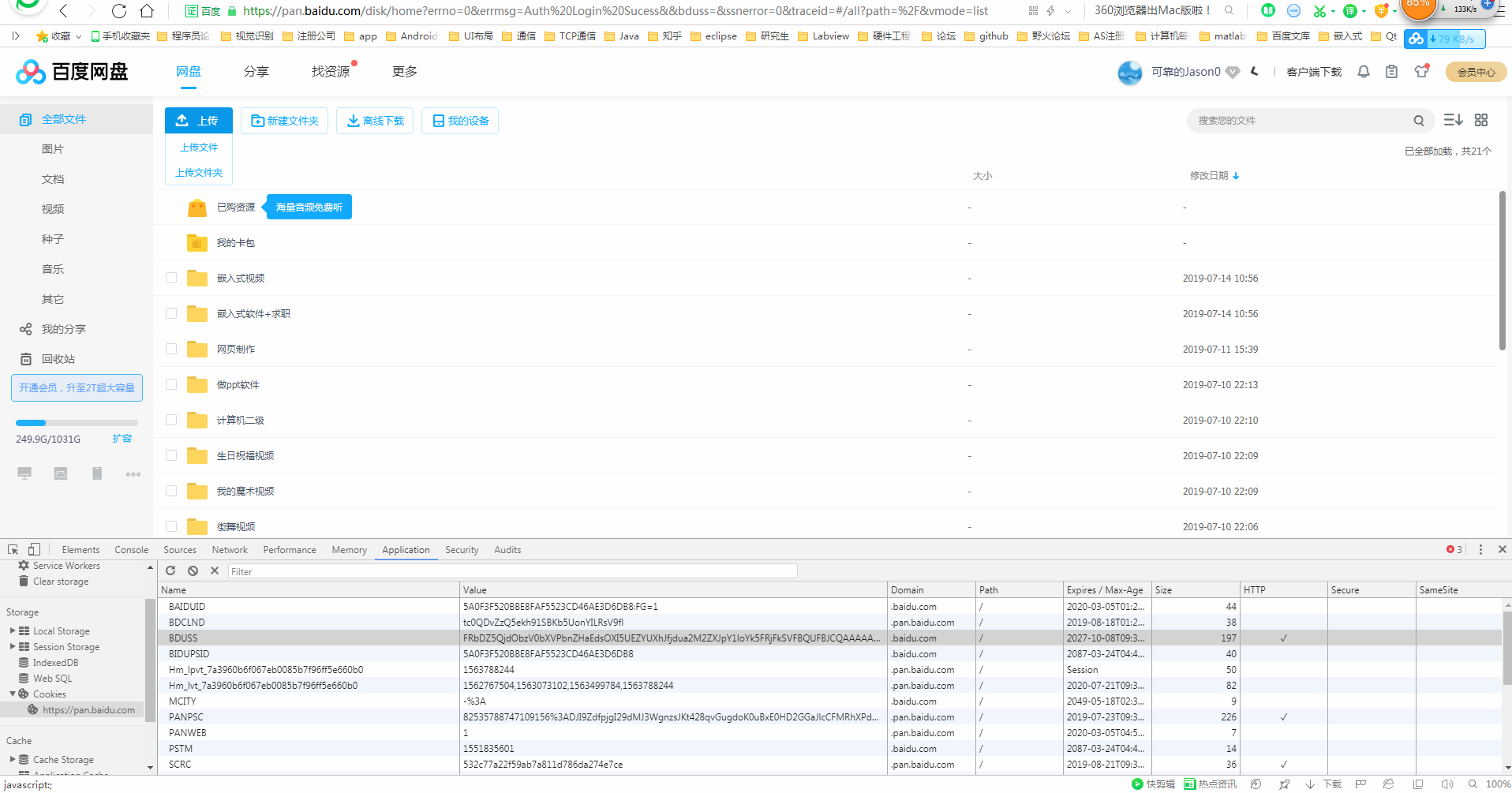The image size is (1512, 793).
Task: Click DevTools inspect element icon
Action: click(13, 550)
